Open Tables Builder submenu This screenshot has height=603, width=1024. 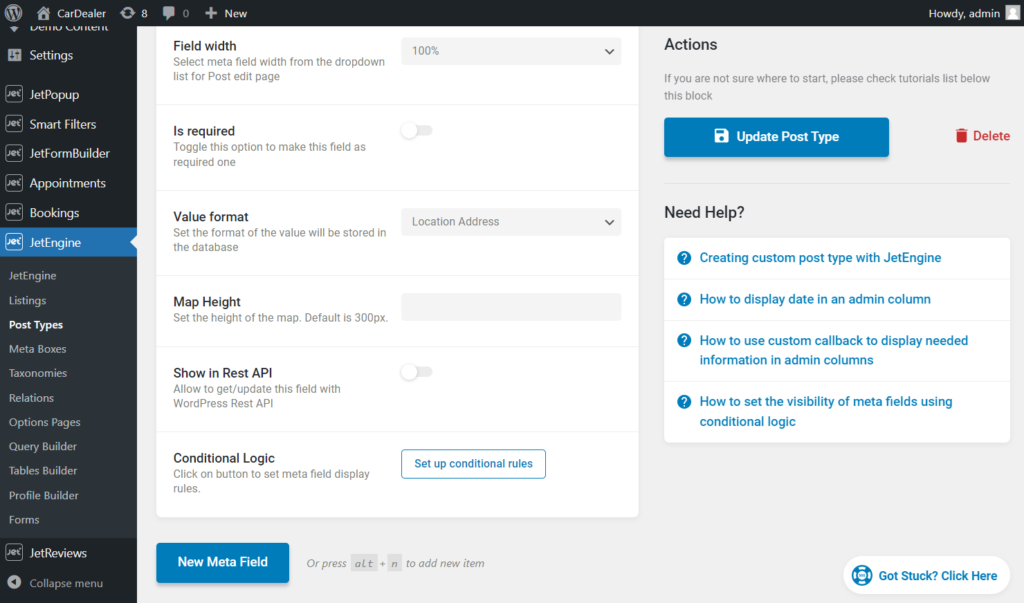click(x=42, y=470)
